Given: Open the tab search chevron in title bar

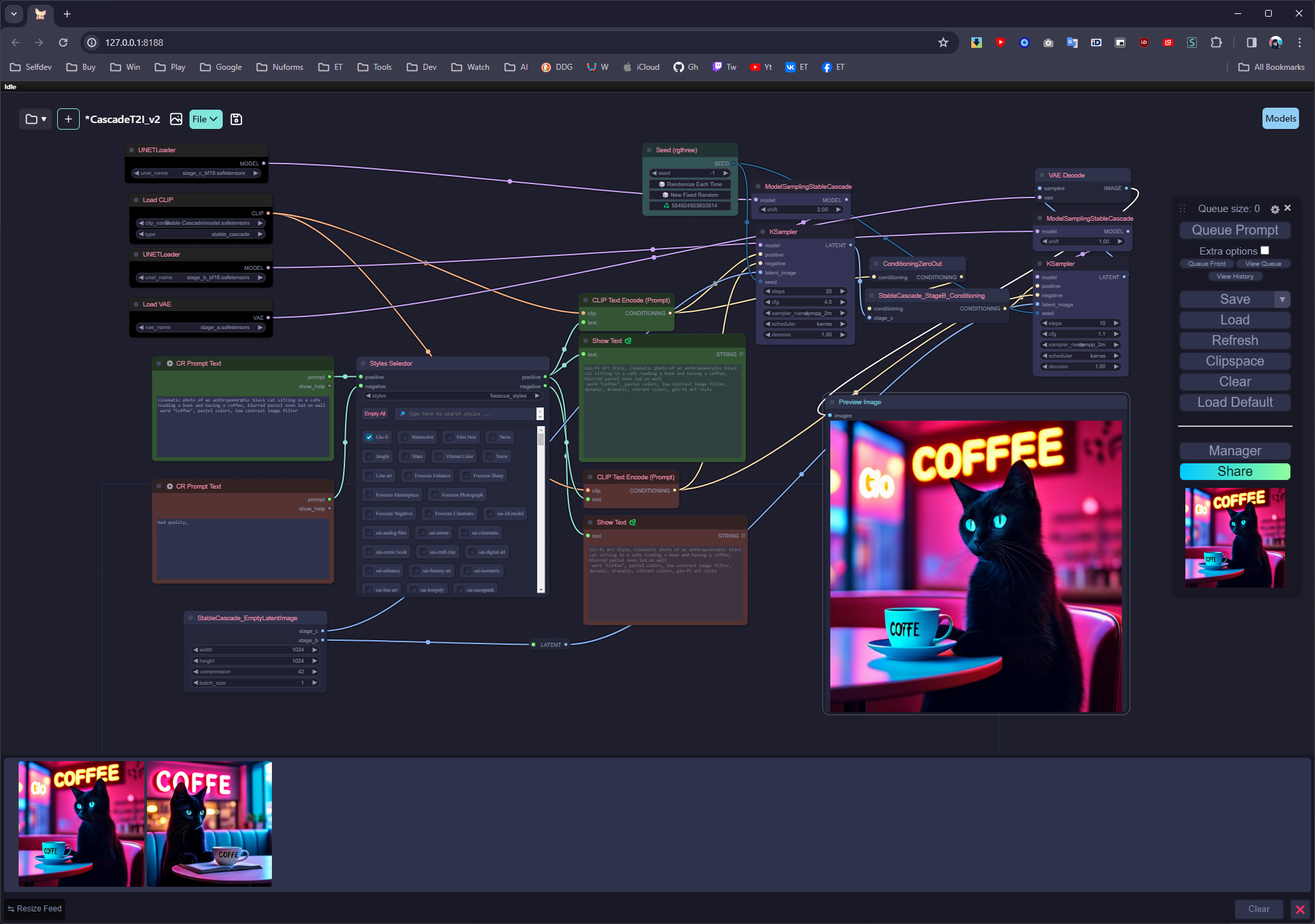Looking at the screenshot, I should [x=14, y=13].
